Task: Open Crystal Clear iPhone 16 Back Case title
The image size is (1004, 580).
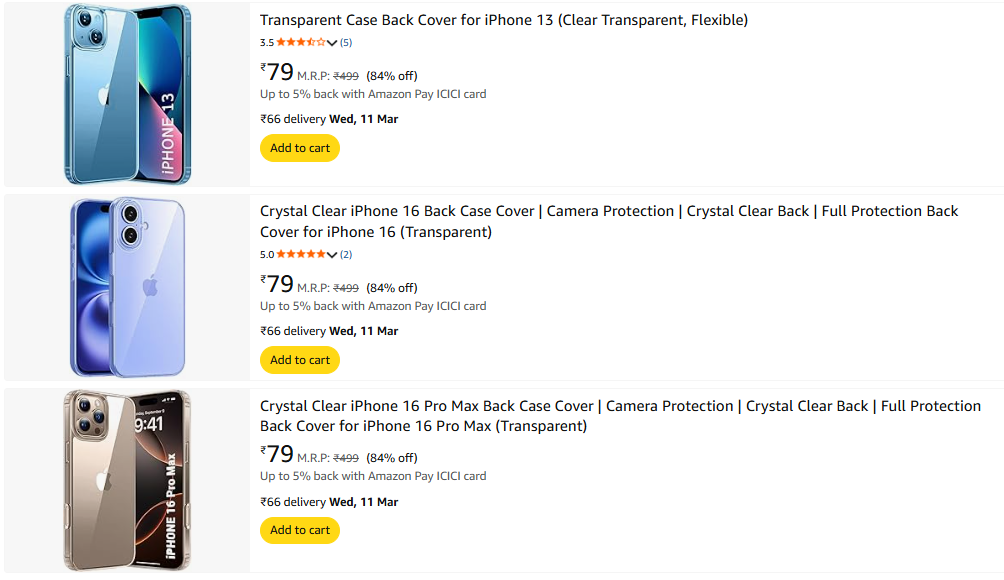Action: 608,211
